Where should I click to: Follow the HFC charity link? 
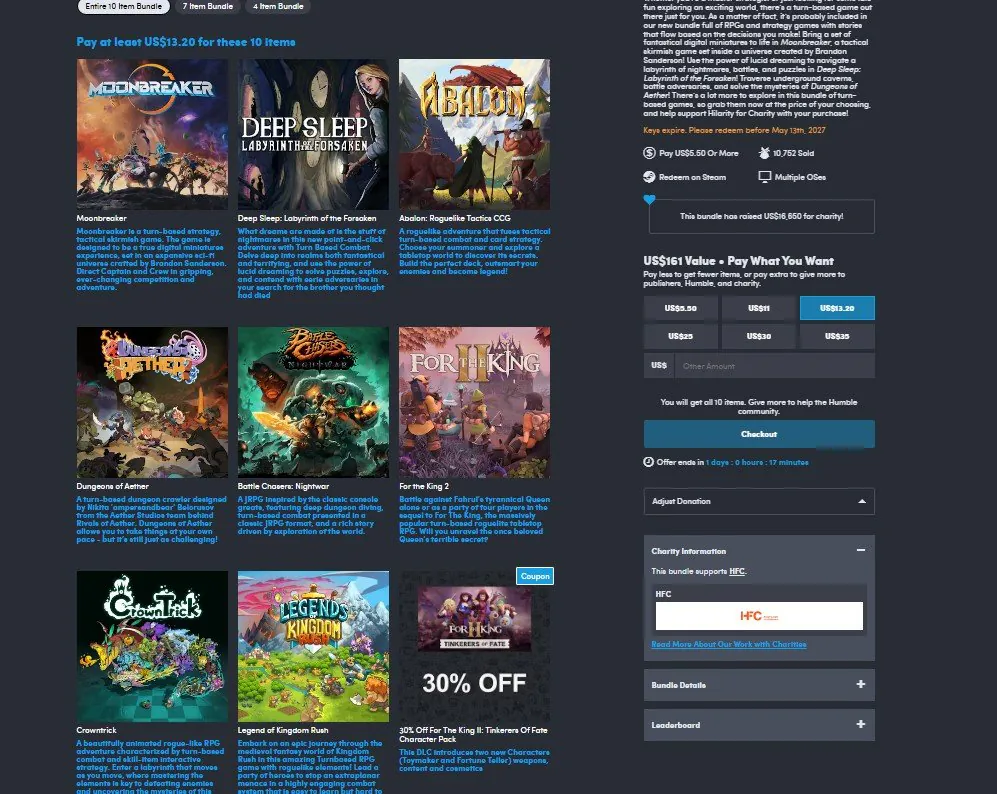pyautogui.click(x=737, y=571)
